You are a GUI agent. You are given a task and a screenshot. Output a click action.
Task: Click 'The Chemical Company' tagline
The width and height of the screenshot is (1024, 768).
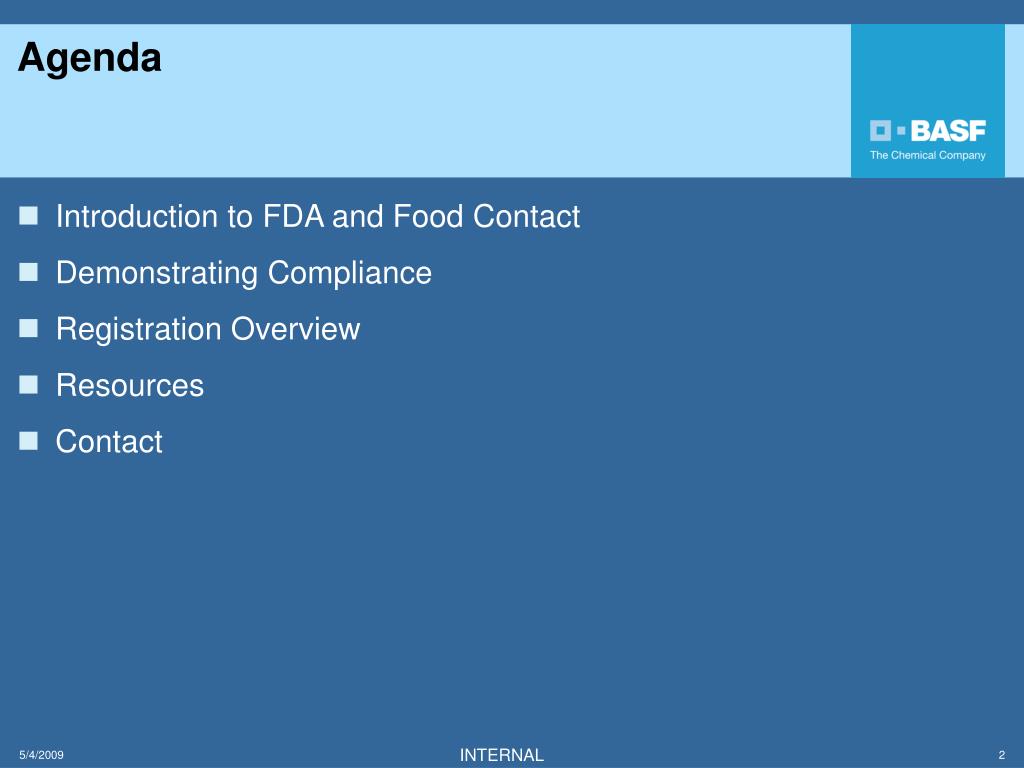pyautogui.click(x=927, y=155)
